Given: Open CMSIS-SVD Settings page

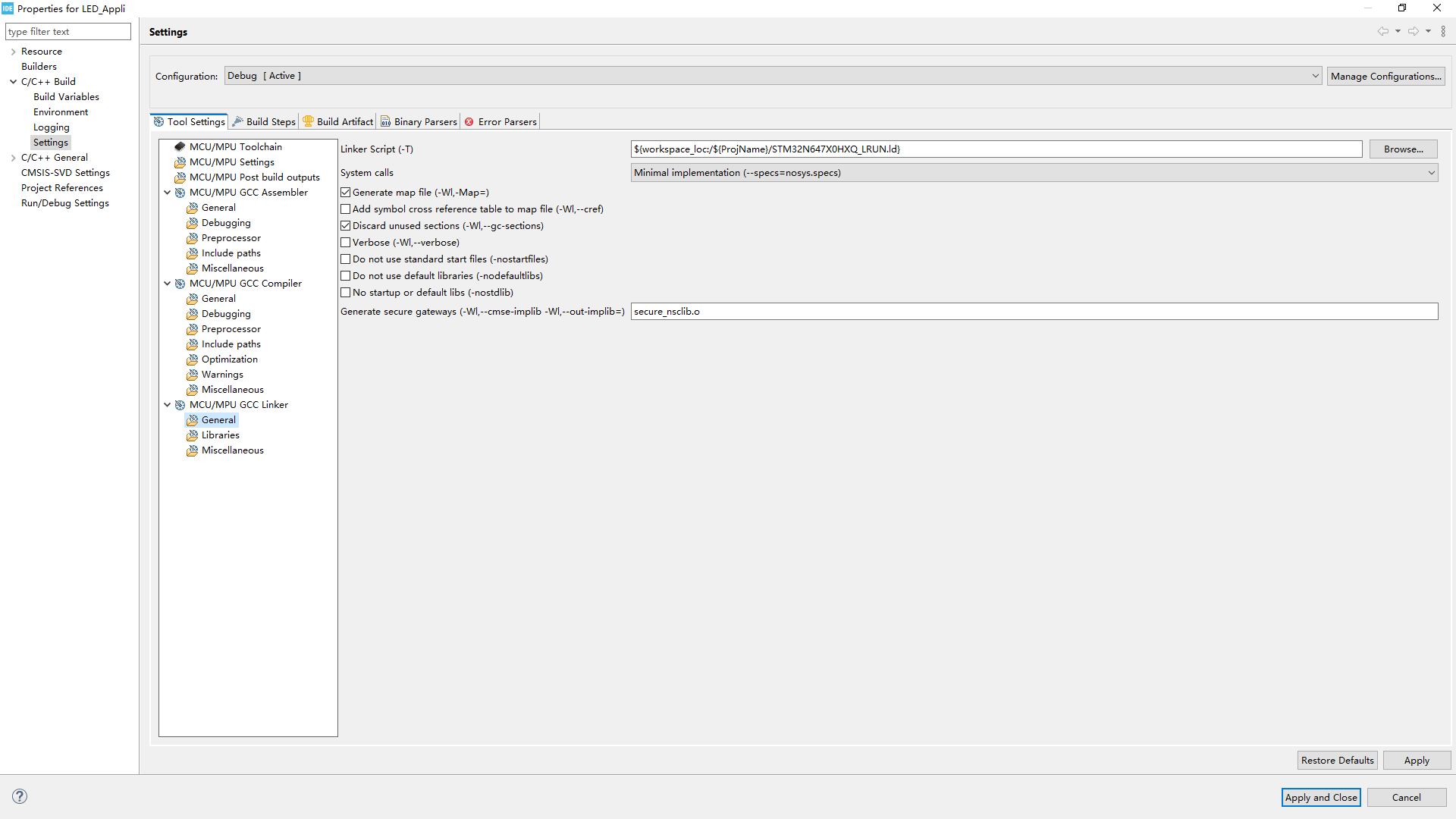Looking at the screenshot, I should (65, 173).
